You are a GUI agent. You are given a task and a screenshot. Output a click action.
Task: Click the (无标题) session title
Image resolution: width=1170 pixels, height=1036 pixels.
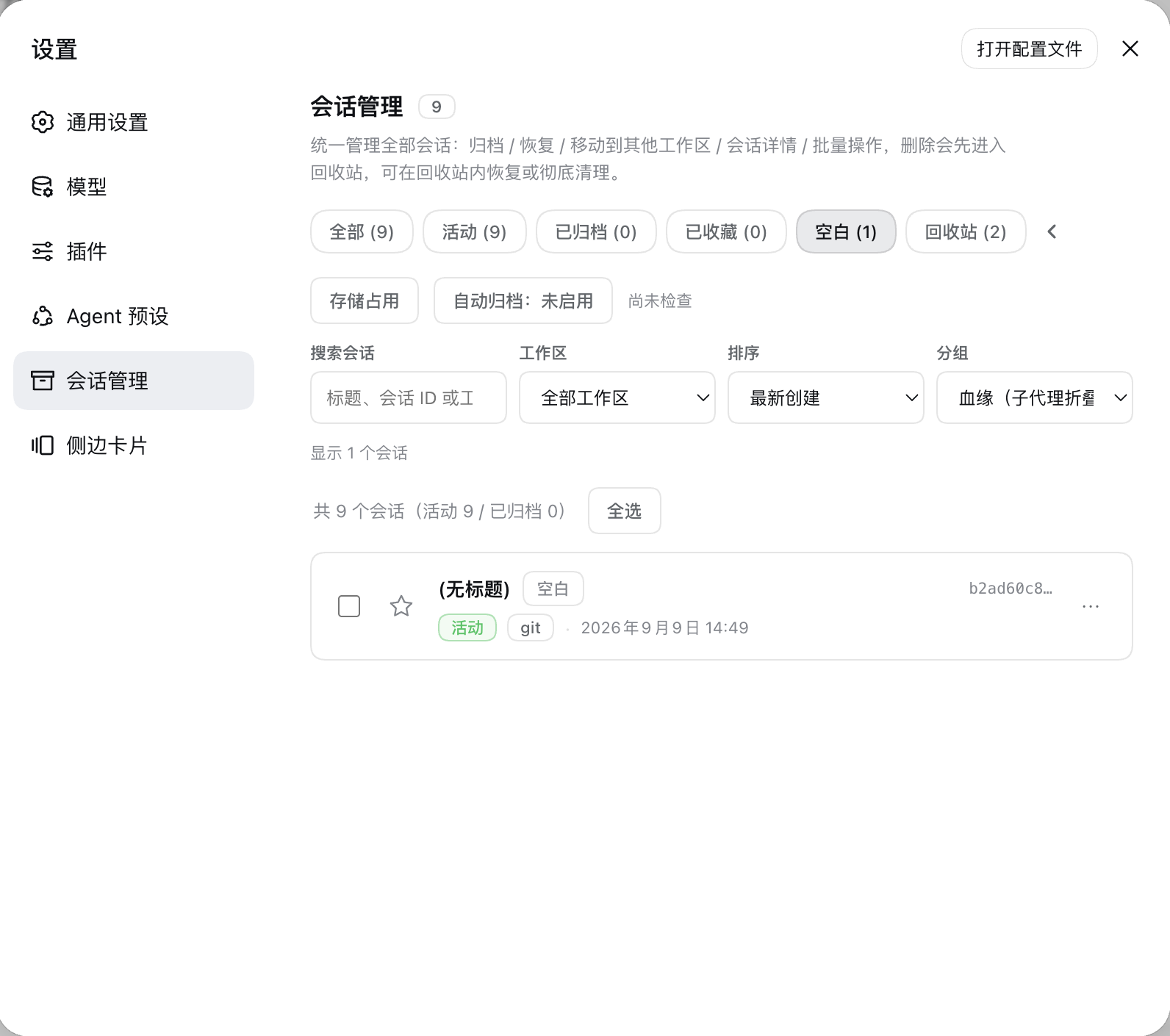click(x=474, y=589)
